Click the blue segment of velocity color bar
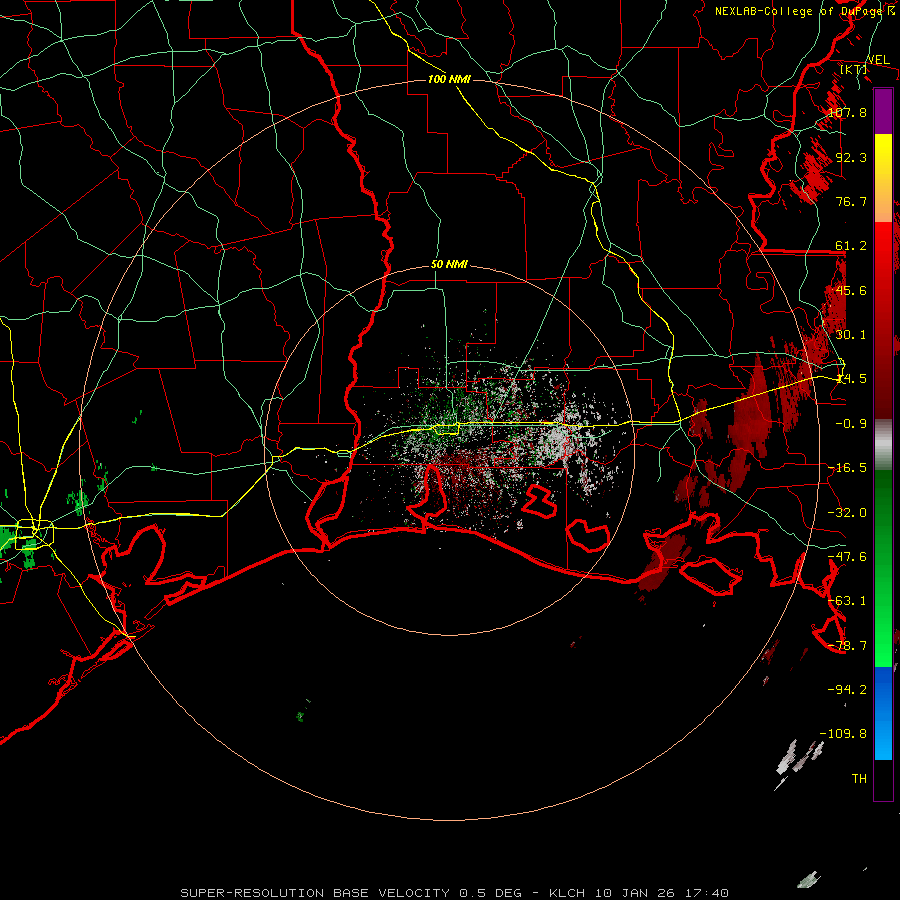Screen dimensions: 900x900 (x=883, y=713)
